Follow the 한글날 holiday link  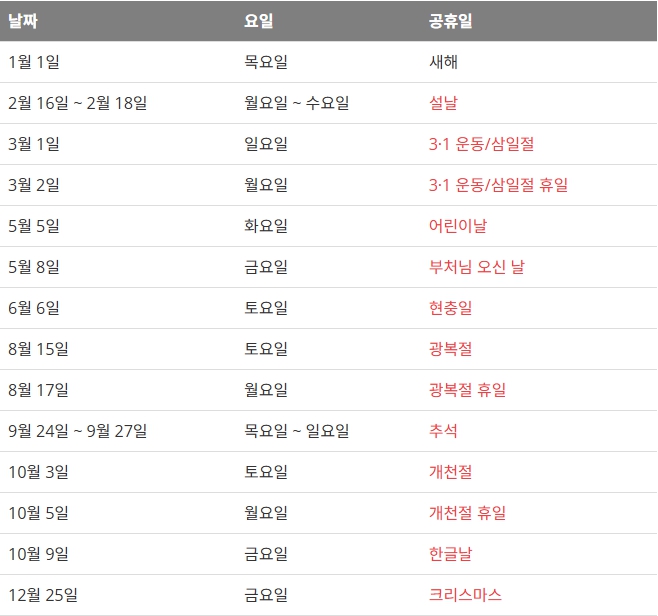[x=450, y=554]
